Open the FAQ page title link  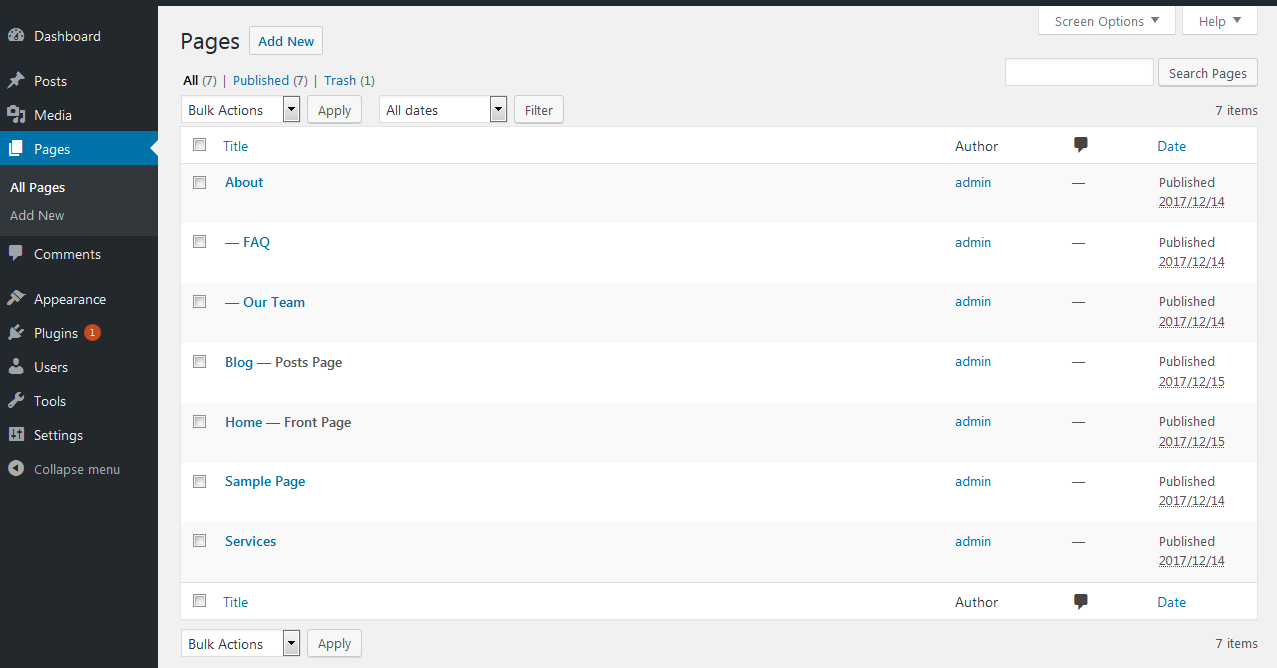[x=256, y=242]
